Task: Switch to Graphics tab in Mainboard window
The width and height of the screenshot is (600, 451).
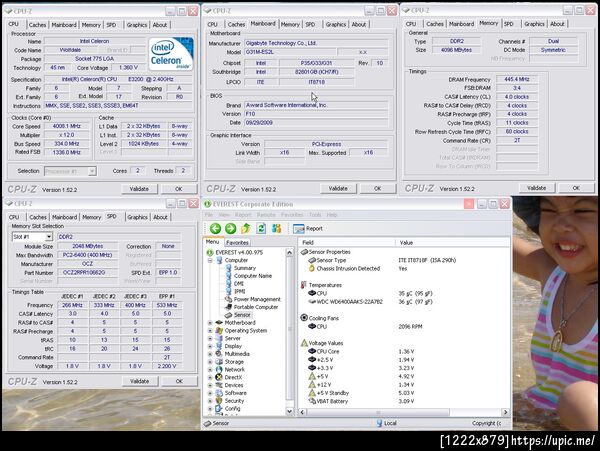Action: (x=336, y=24)
